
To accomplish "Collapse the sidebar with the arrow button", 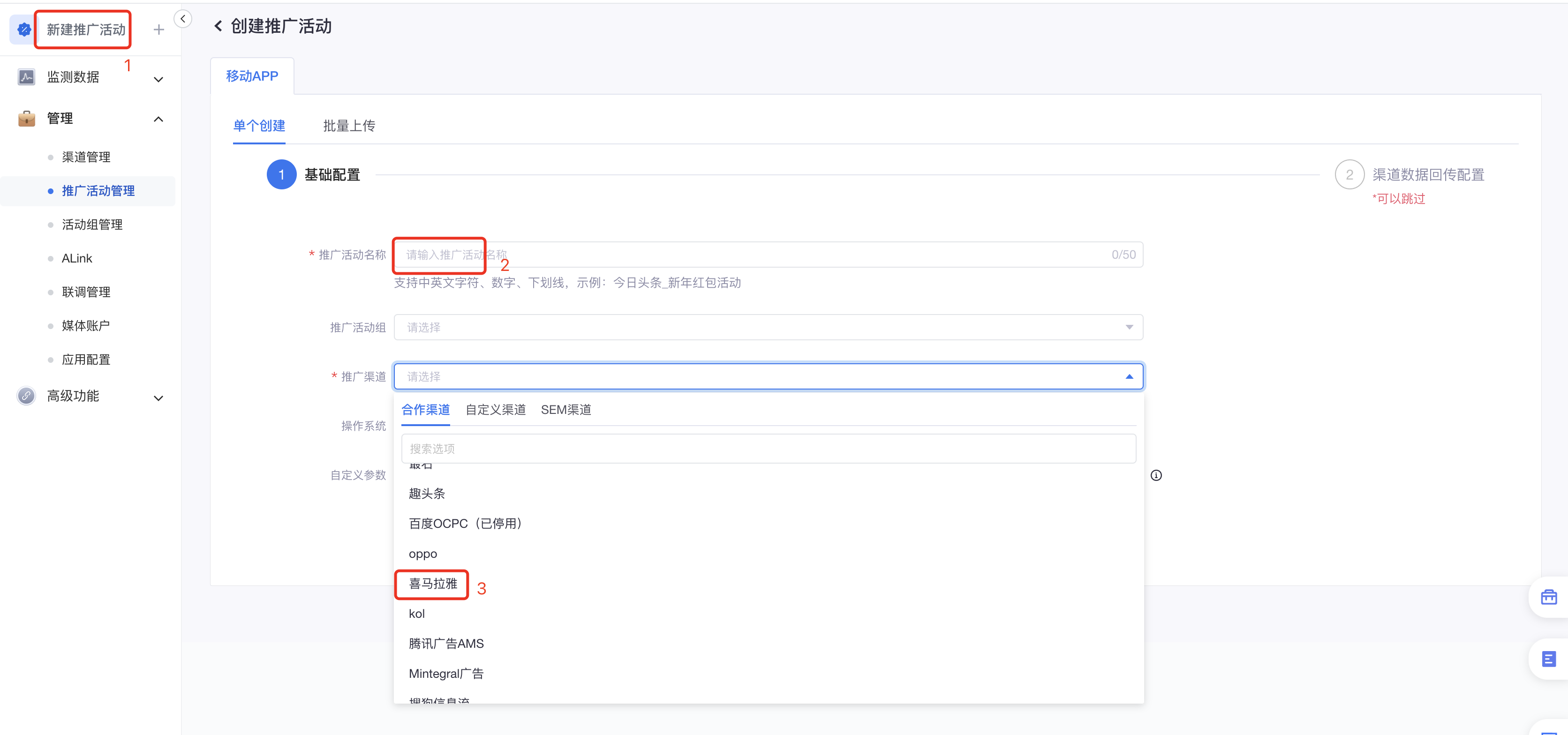I will [x=182, y=19].
